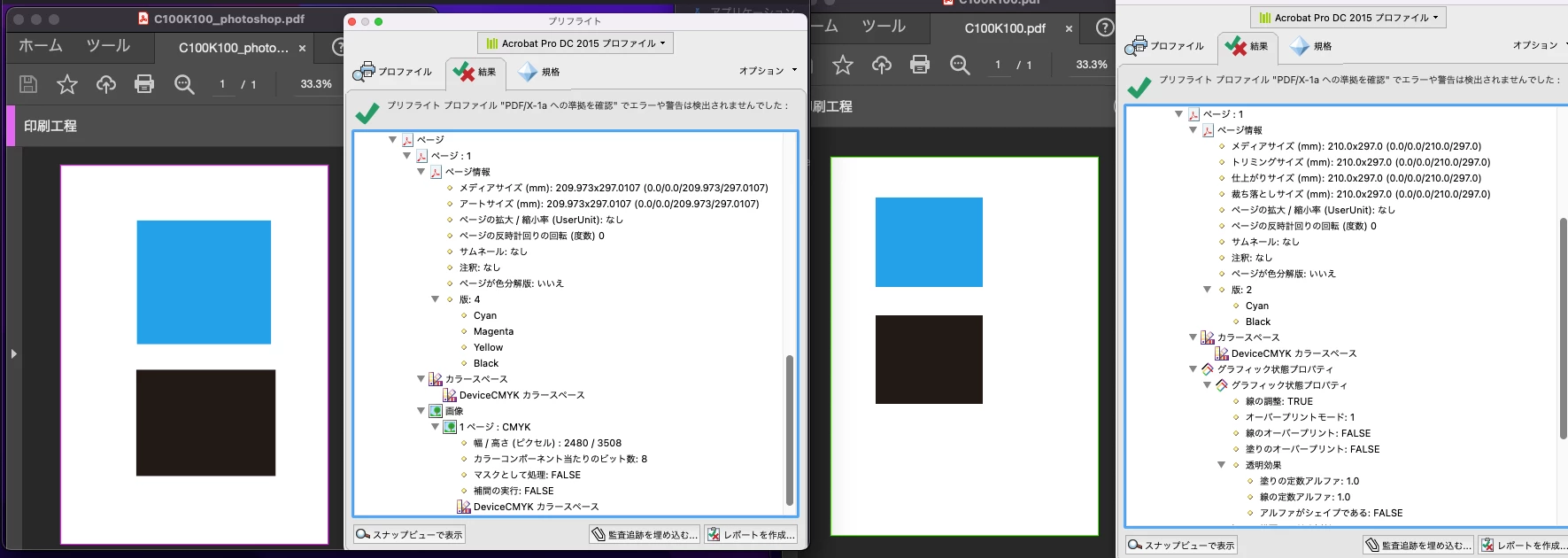Click the save icon in the left Acrobat toolbar
1568x558 pixels.
click(x=28, y=84)
